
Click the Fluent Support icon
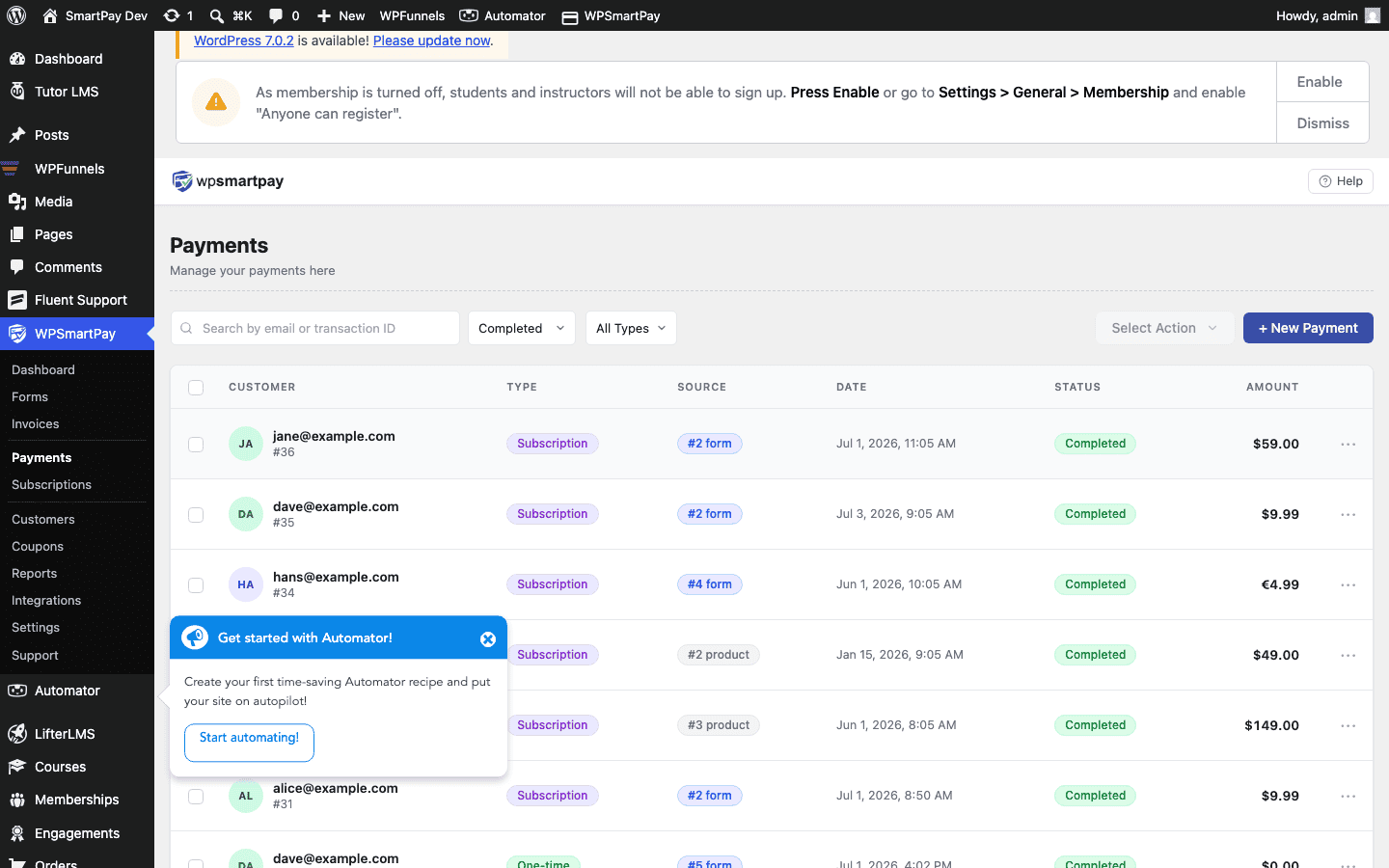[17, 300]
